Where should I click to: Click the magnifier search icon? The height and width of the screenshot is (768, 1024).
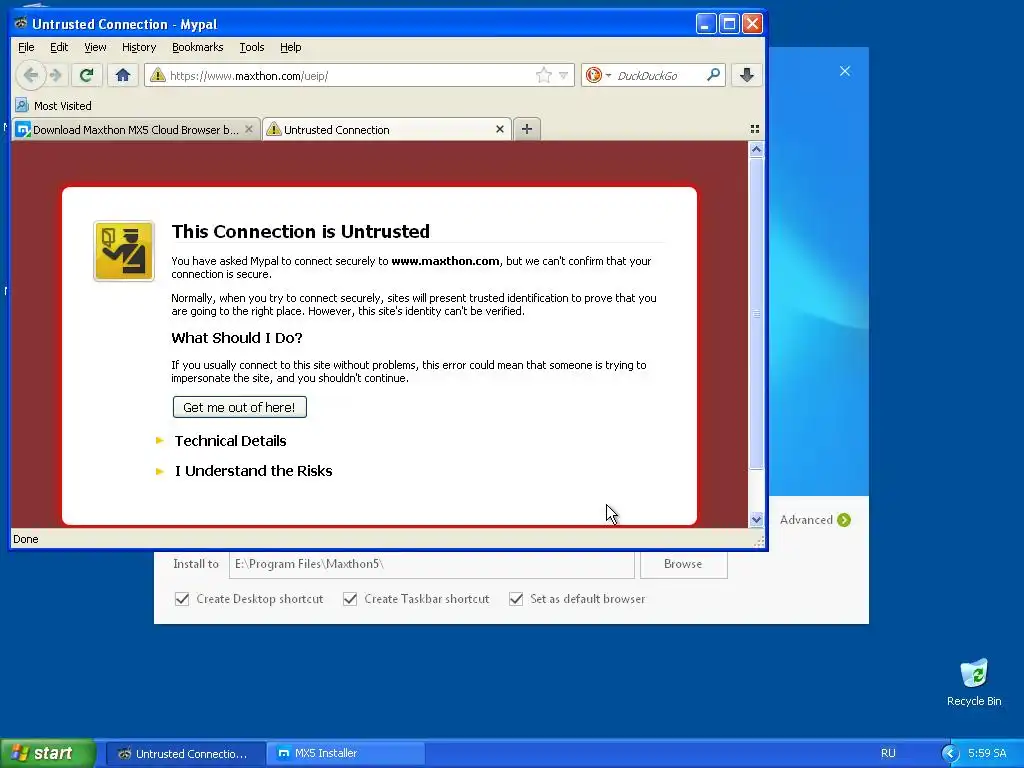(713, 74)
